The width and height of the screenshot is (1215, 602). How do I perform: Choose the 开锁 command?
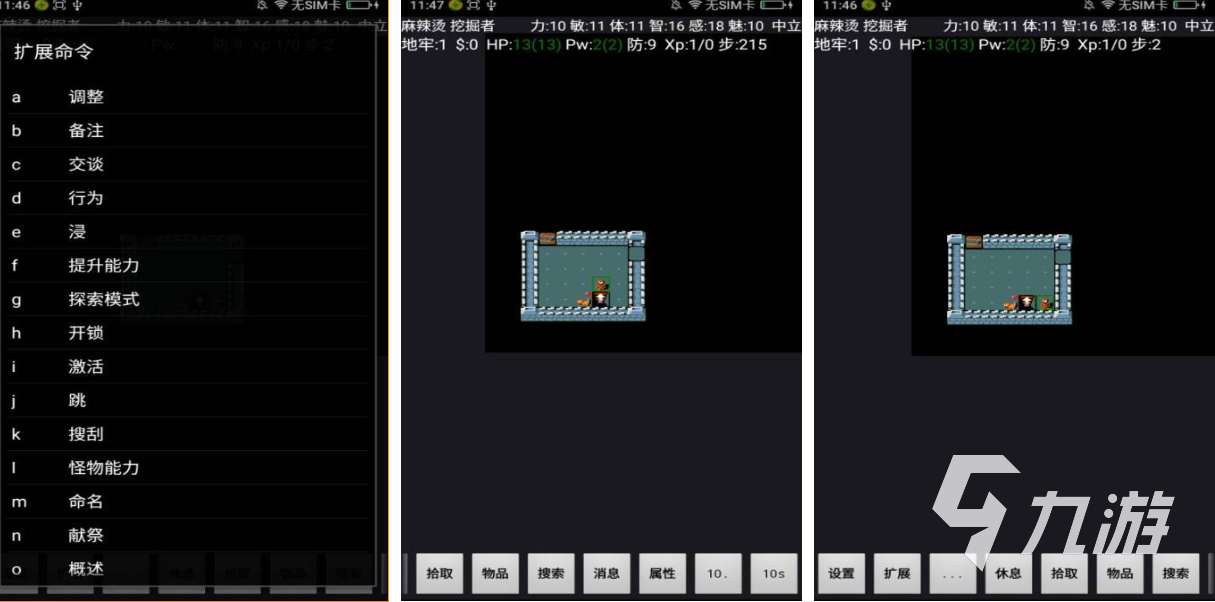click(190, 333)
